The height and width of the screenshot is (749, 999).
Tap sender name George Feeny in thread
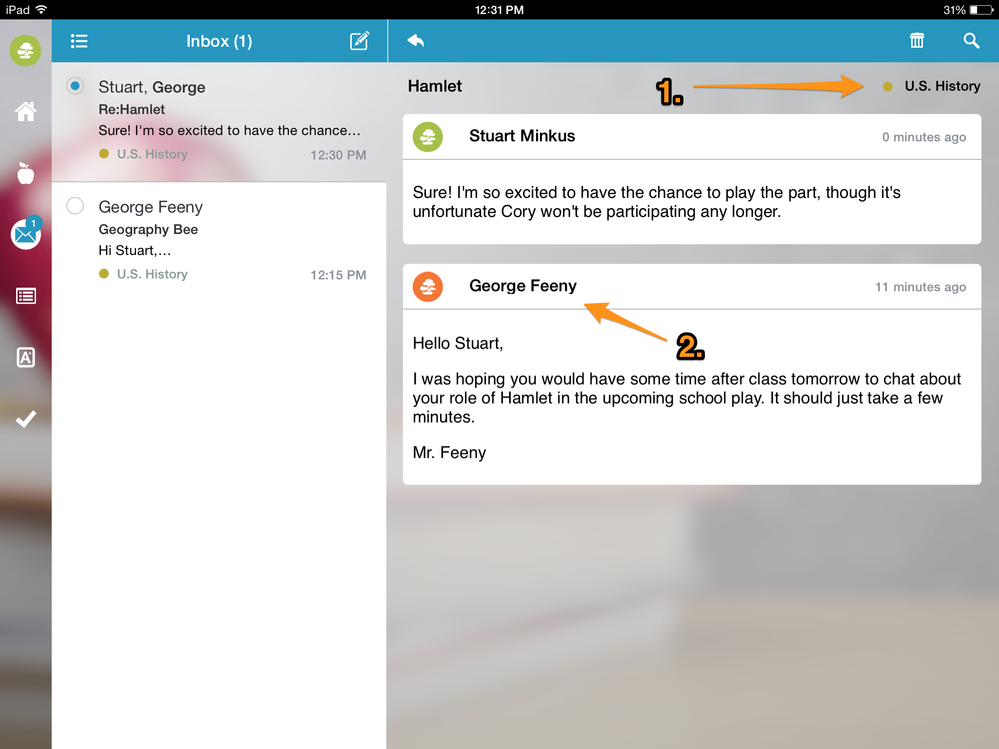click(x=522, y=285)
